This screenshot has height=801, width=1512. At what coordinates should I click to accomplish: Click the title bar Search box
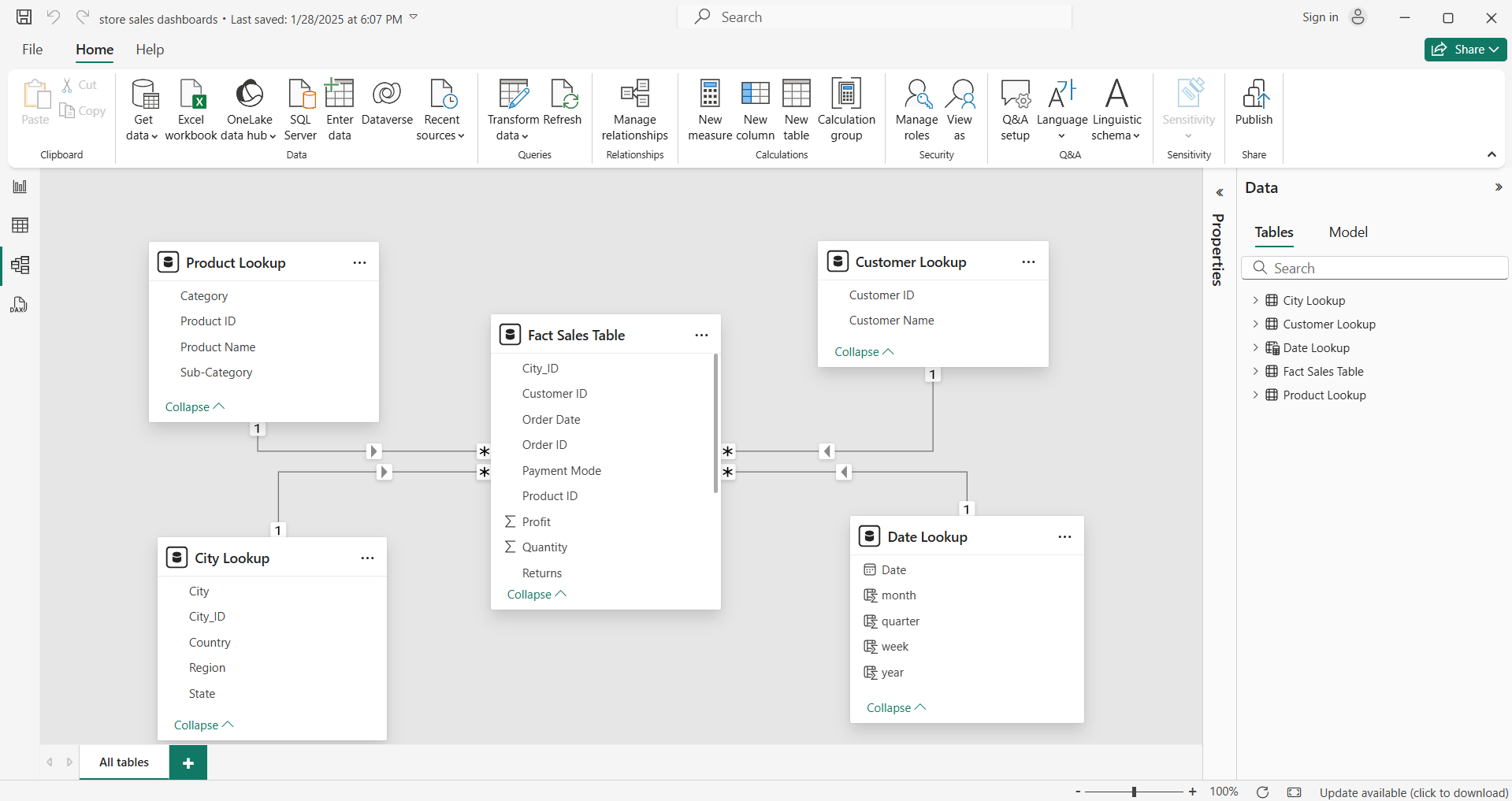(875, 17)
